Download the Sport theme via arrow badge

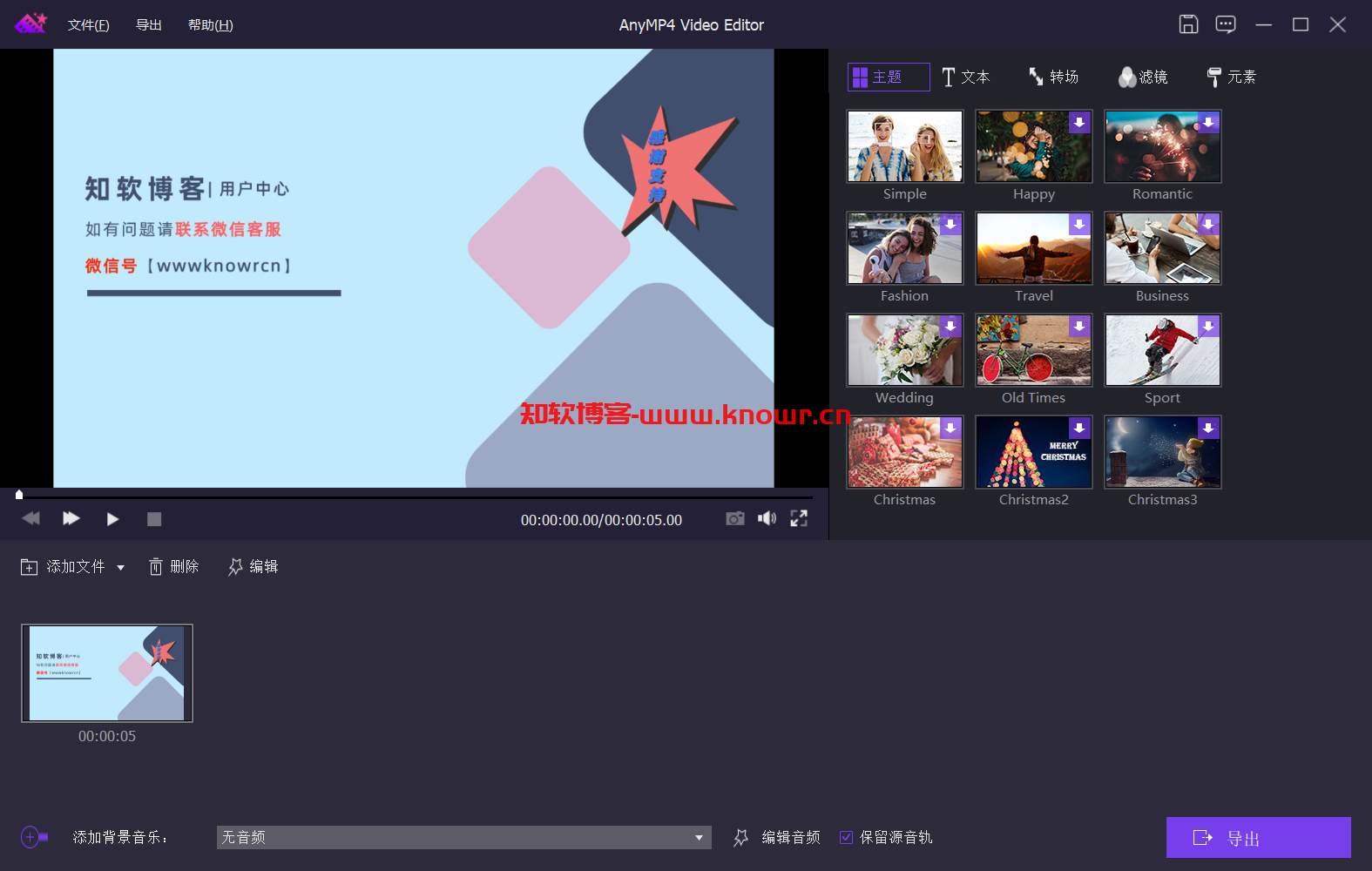pyautogui.click(x=1208, y=327)
